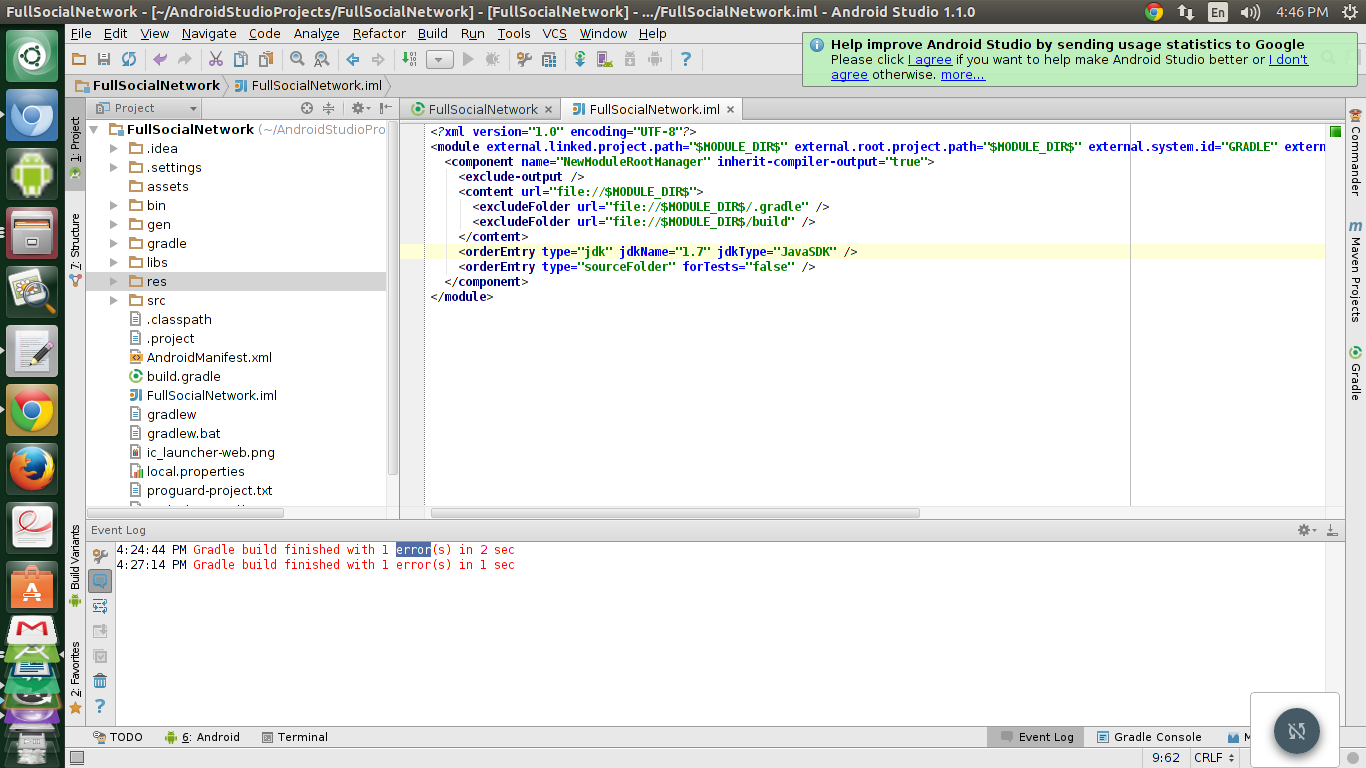Click the Event Log hide-panel icon
The width and height of the screenshot is (1366, 768).
1332,530
